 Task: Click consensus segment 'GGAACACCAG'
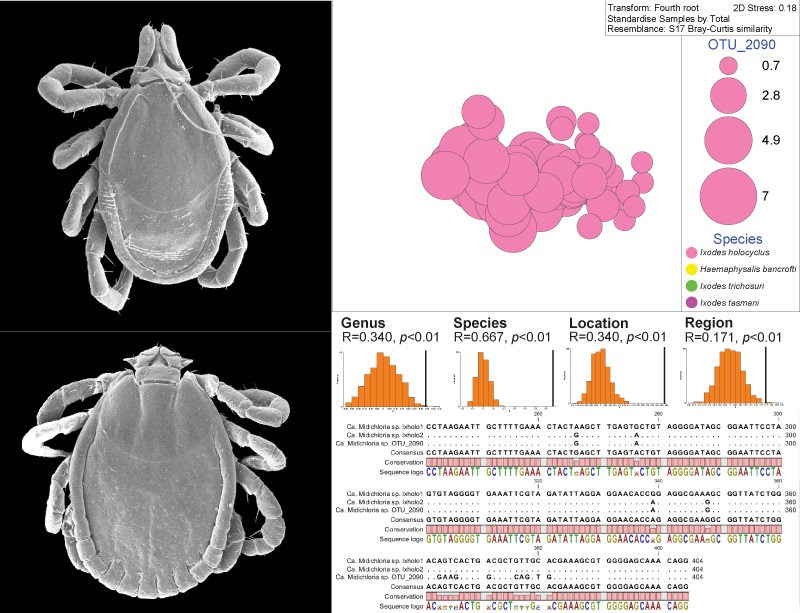634,519
